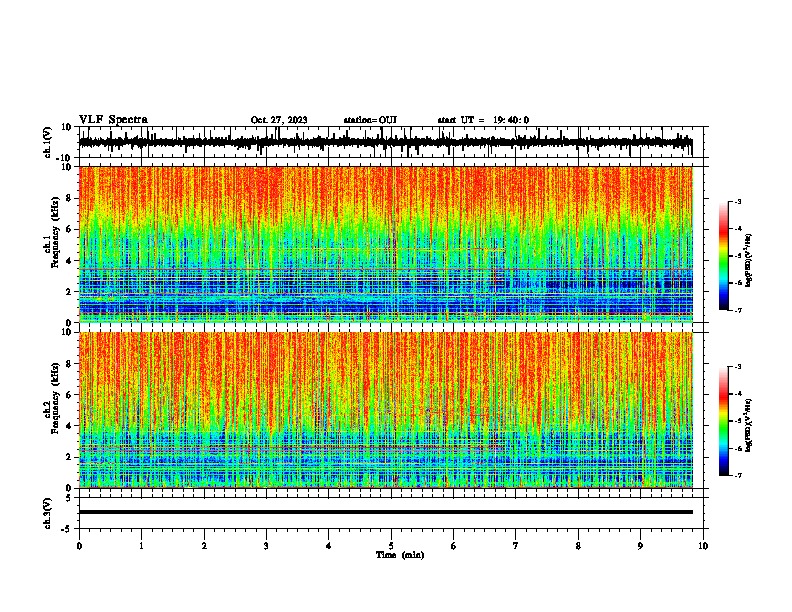Click time axis tick label "0"
The image size is (792, 612).
coord(79,546)
